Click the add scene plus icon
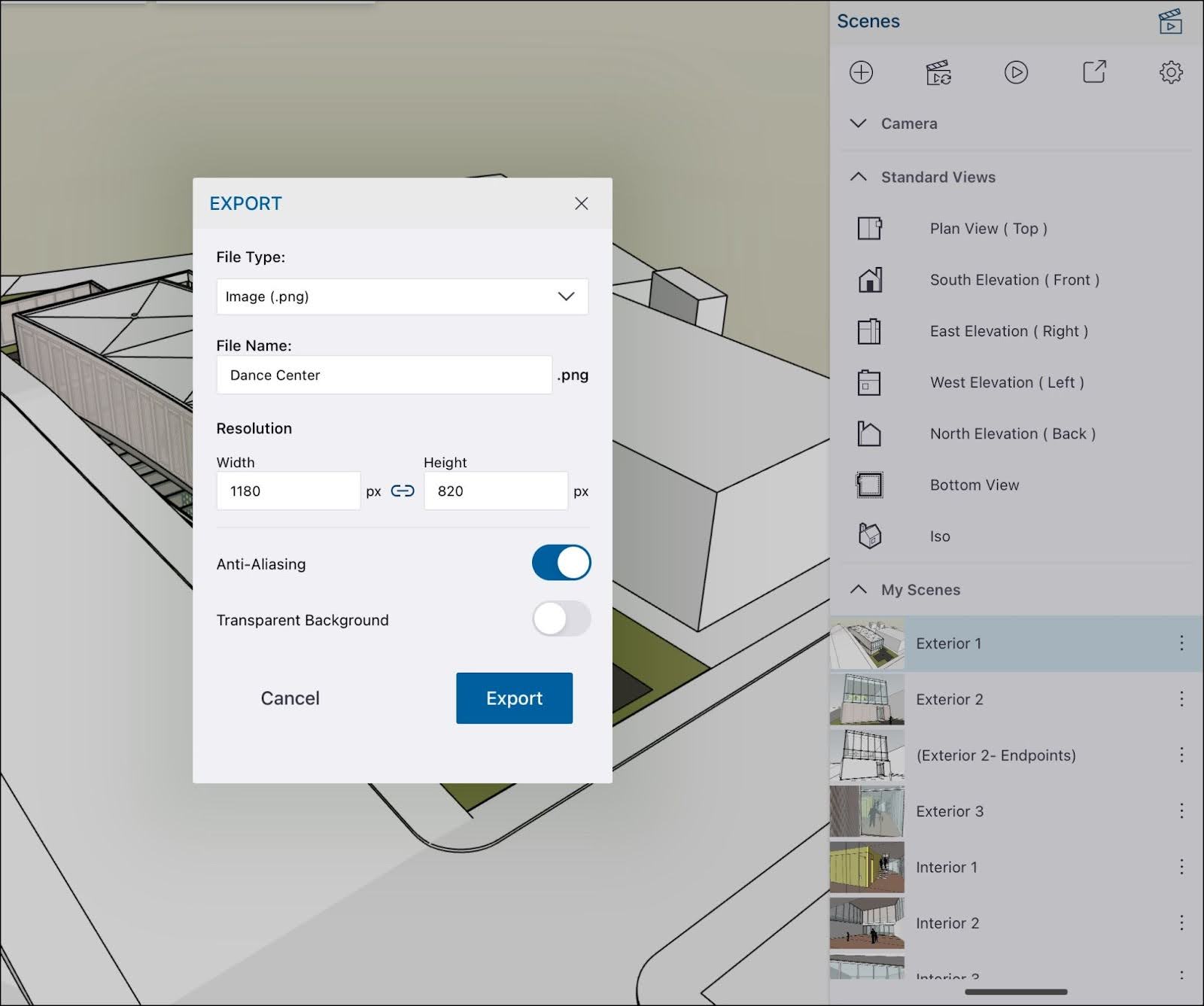This screenshot has width=1204, height=1006. [x=861, y=72]
